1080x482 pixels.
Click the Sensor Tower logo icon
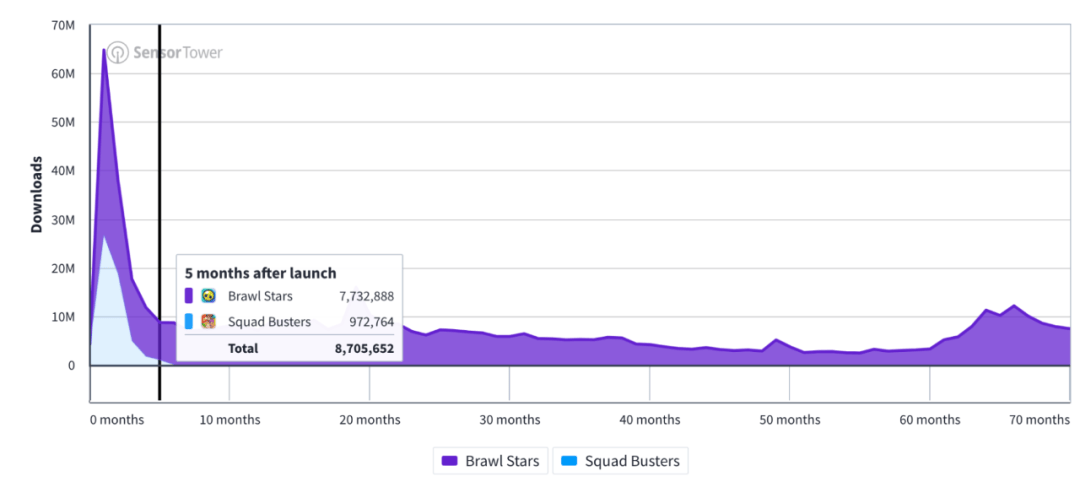coord(118,52)
